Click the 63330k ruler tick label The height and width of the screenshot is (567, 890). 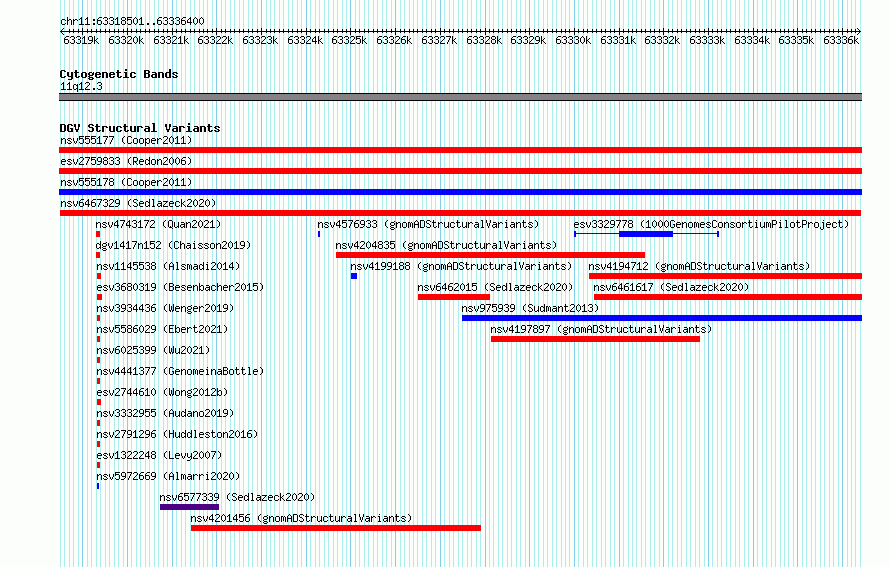[x=573, y=40]
